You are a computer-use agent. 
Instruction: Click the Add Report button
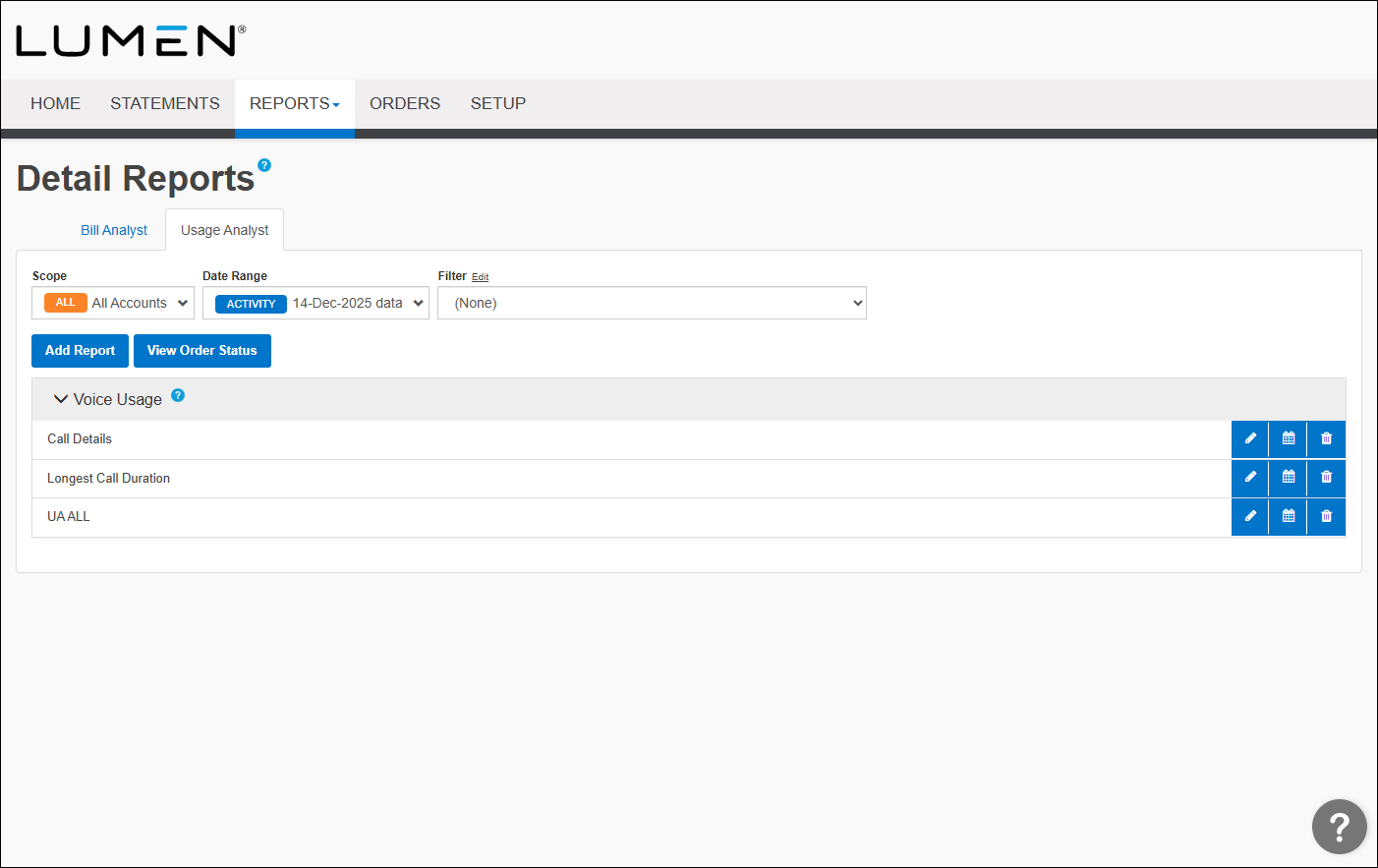pyautogui.click(x=80, y=351)
